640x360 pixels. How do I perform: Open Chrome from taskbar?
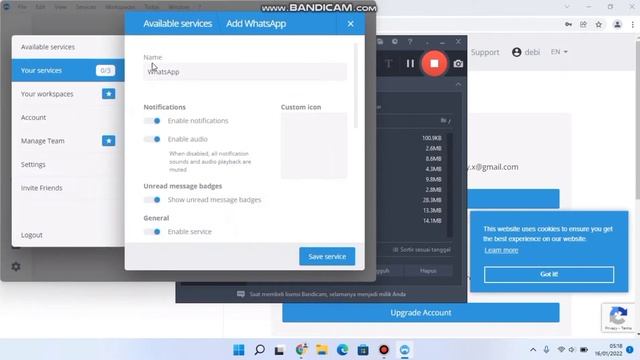[x=301, y=350]
